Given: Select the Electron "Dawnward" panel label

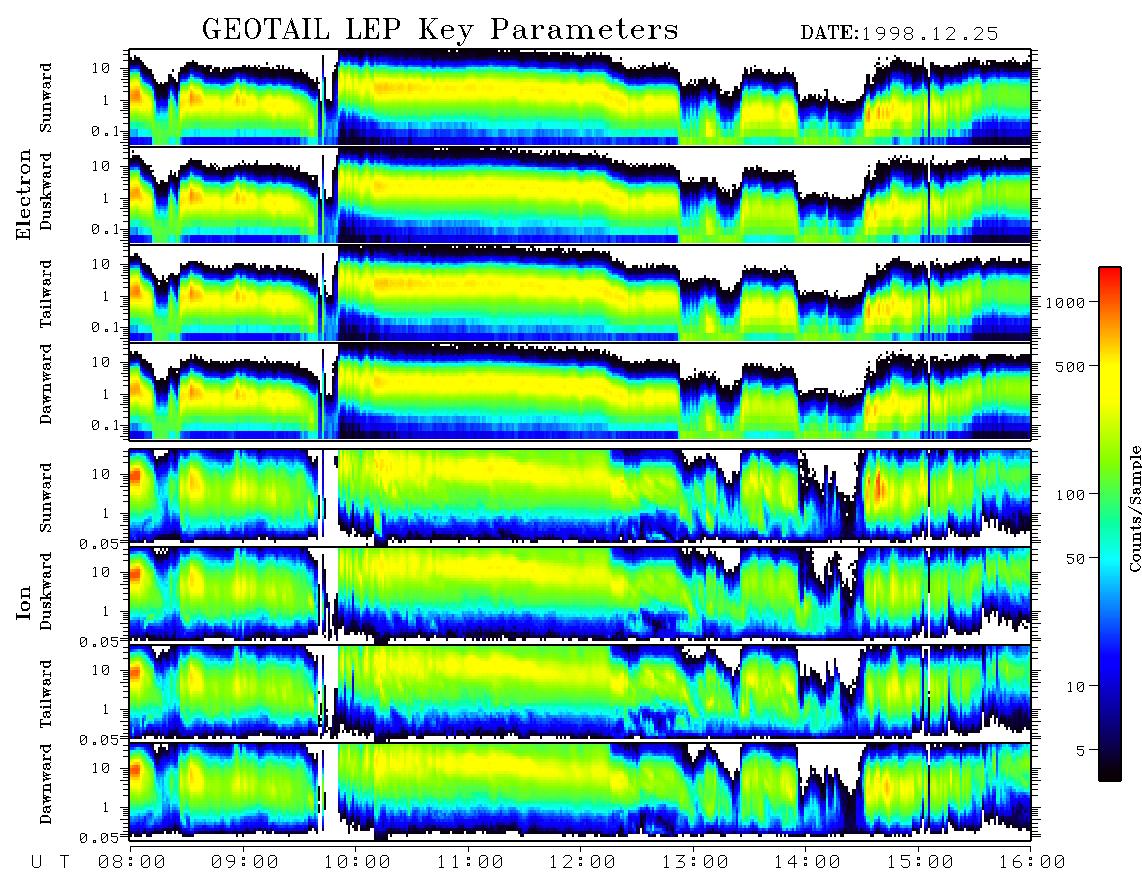Looking at the screenshot, I should (x=46, y=384).
